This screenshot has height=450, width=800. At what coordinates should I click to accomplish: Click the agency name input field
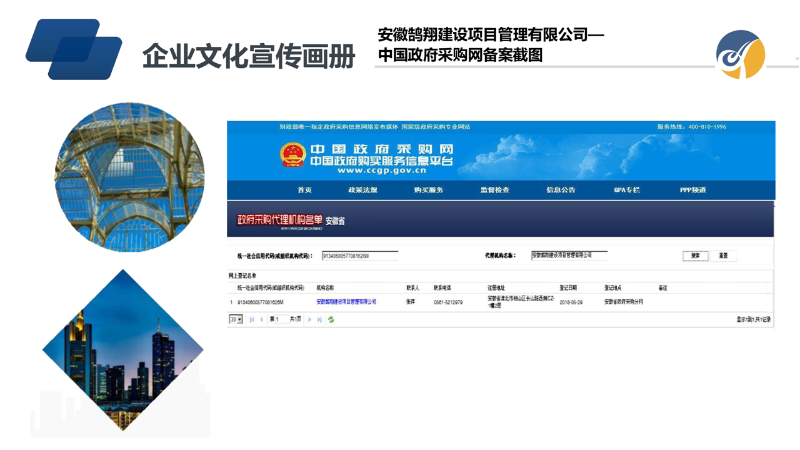coord(568,255)
